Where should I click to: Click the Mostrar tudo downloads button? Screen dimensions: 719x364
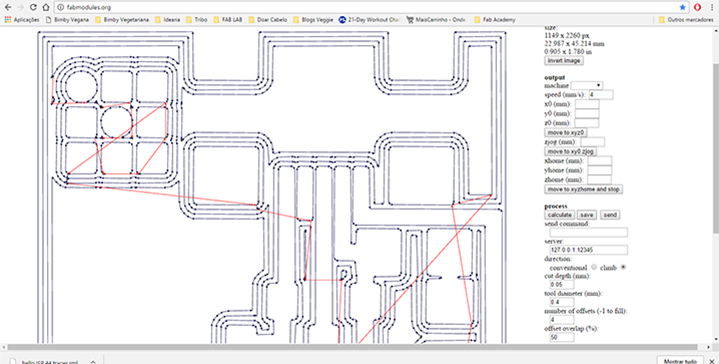pos(680,361)
